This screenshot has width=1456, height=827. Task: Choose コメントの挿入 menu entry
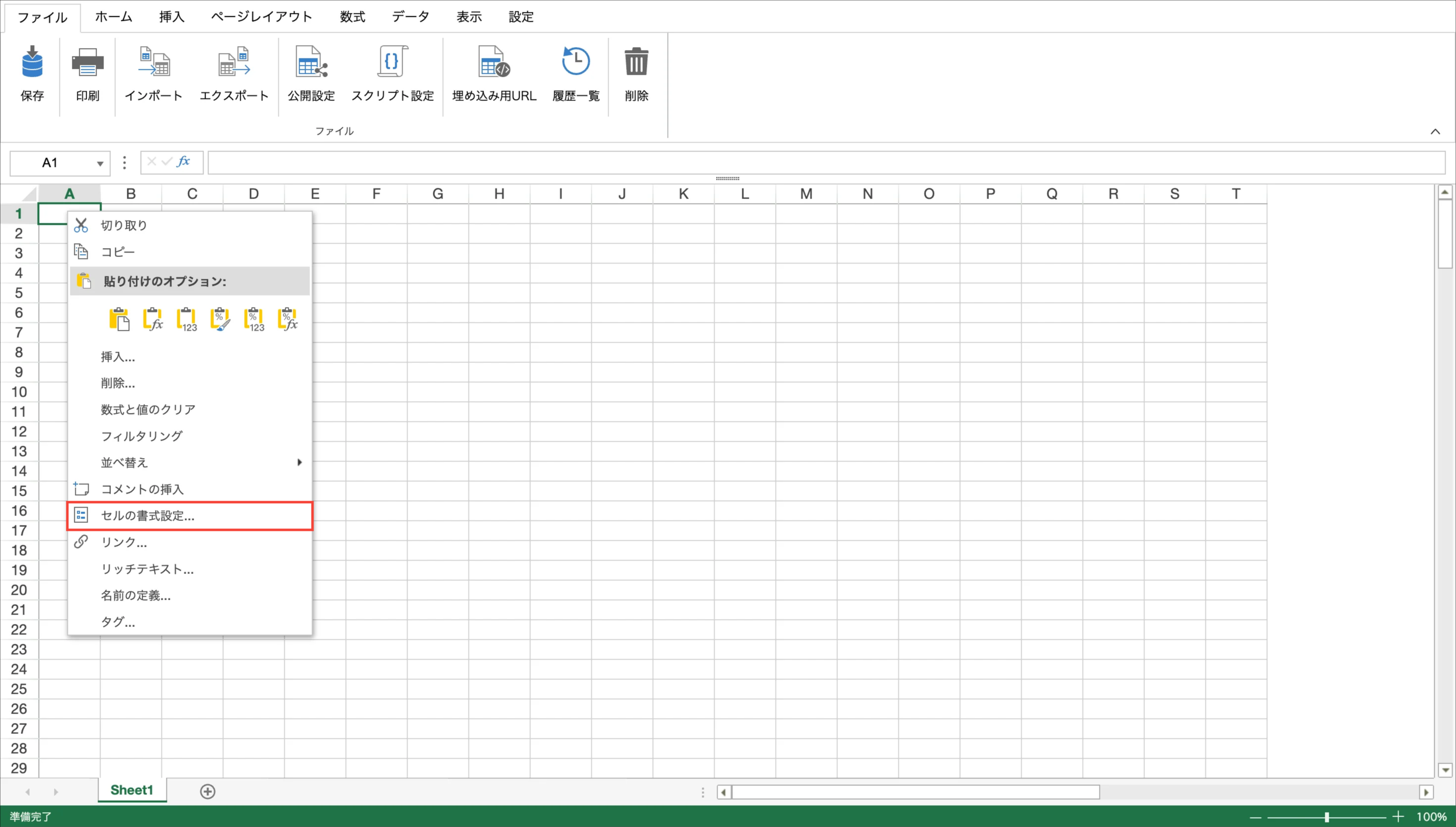point(142,489)
